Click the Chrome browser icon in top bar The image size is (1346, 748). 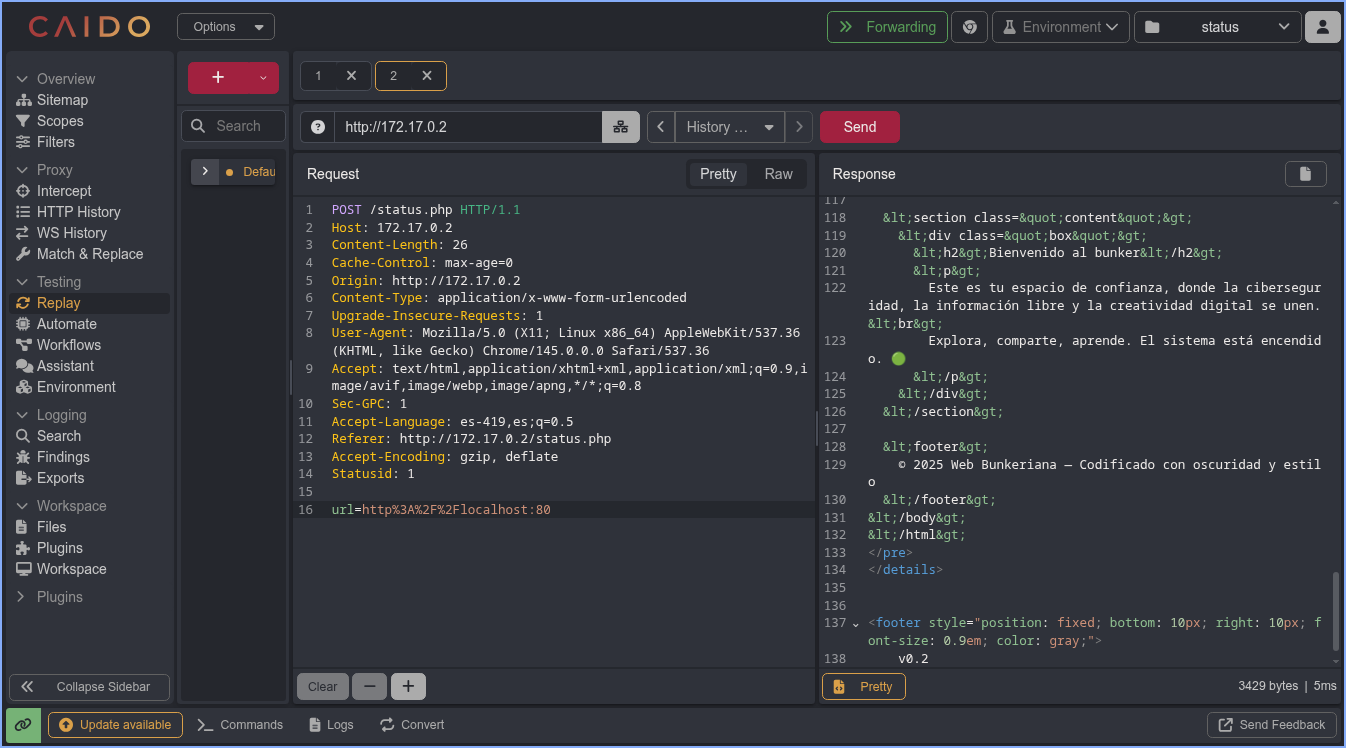[x=969, y=27]
